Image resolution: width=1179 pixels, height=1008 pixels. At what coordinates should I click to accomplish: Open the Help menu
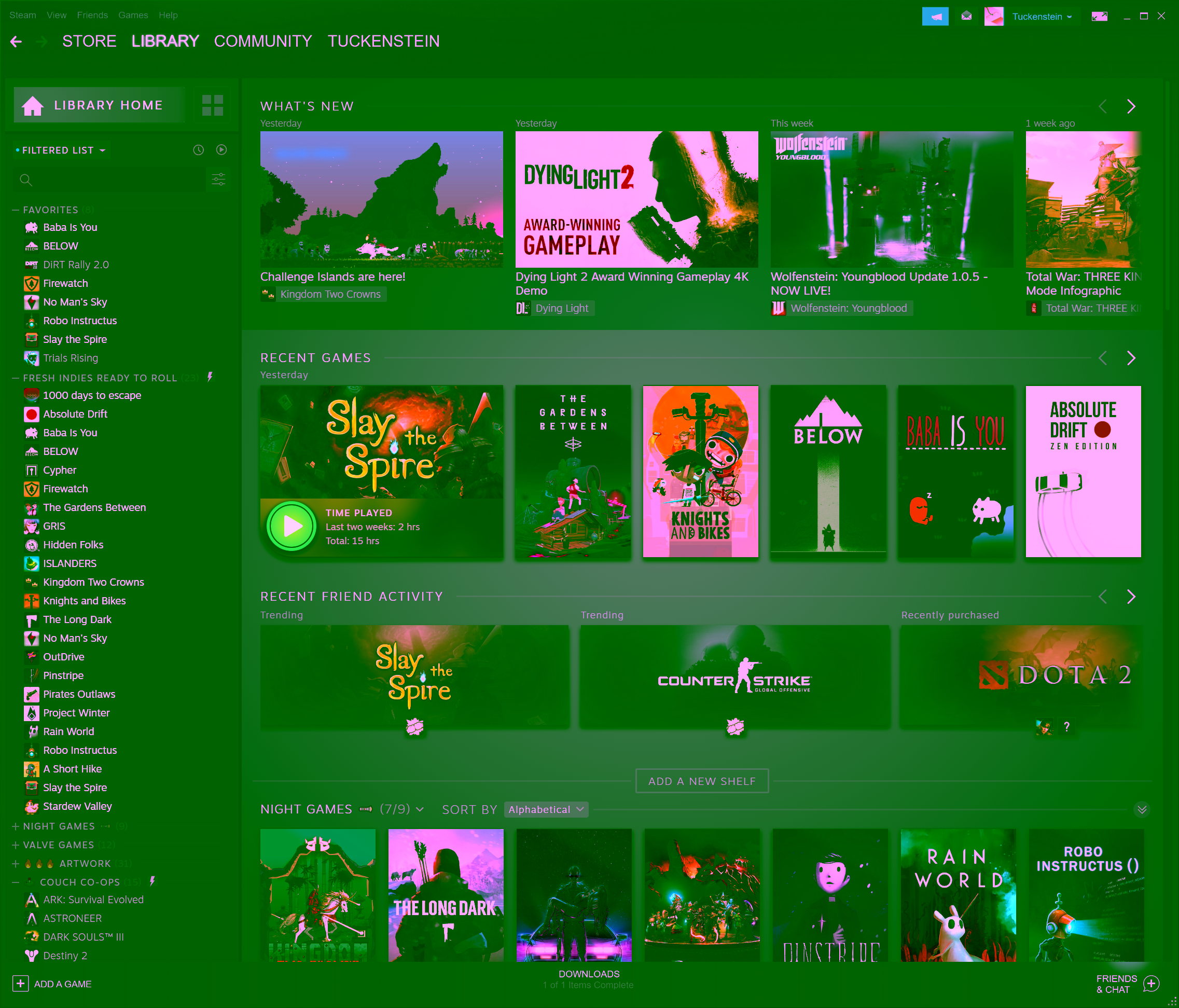[168, 15]
